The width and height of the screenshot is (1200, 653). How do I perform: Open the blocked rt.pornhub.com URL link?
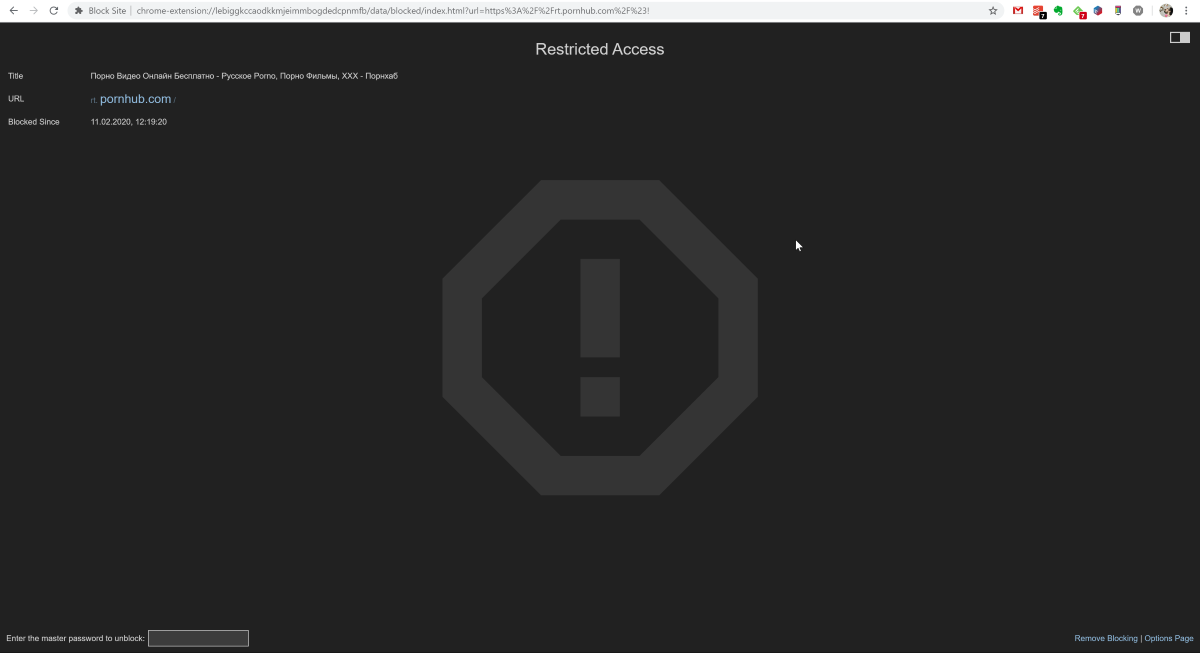coord(133,99)
